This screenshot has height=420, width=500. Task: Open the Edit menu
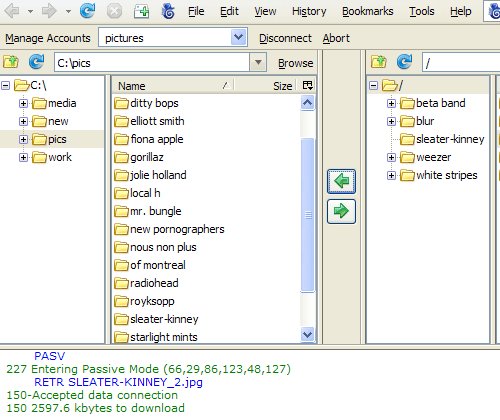click(x=229, y=11)
